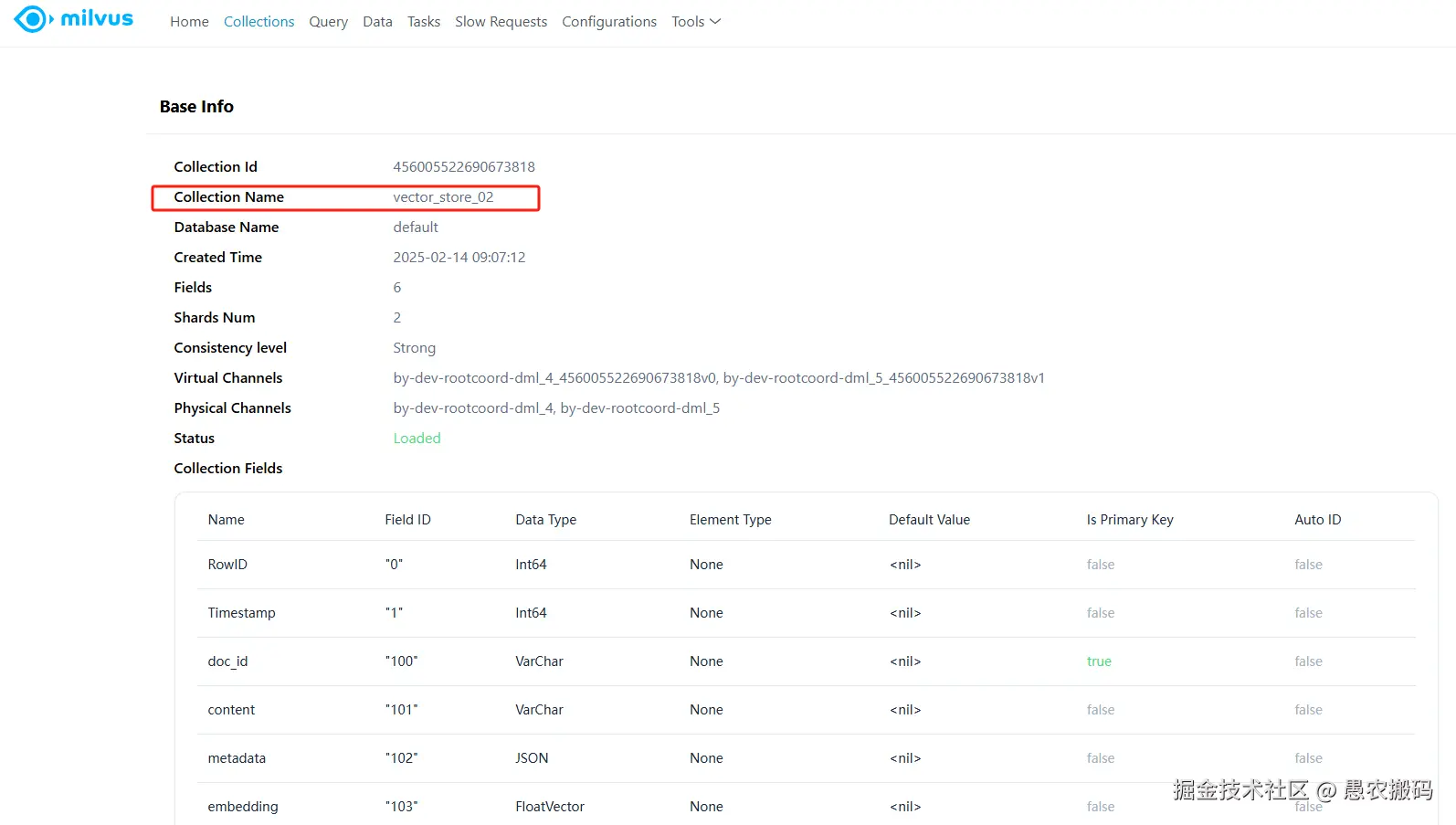The width and height of the screenshot is (1456, 825).
Task: Select database name value default
Action: (416, 227)
